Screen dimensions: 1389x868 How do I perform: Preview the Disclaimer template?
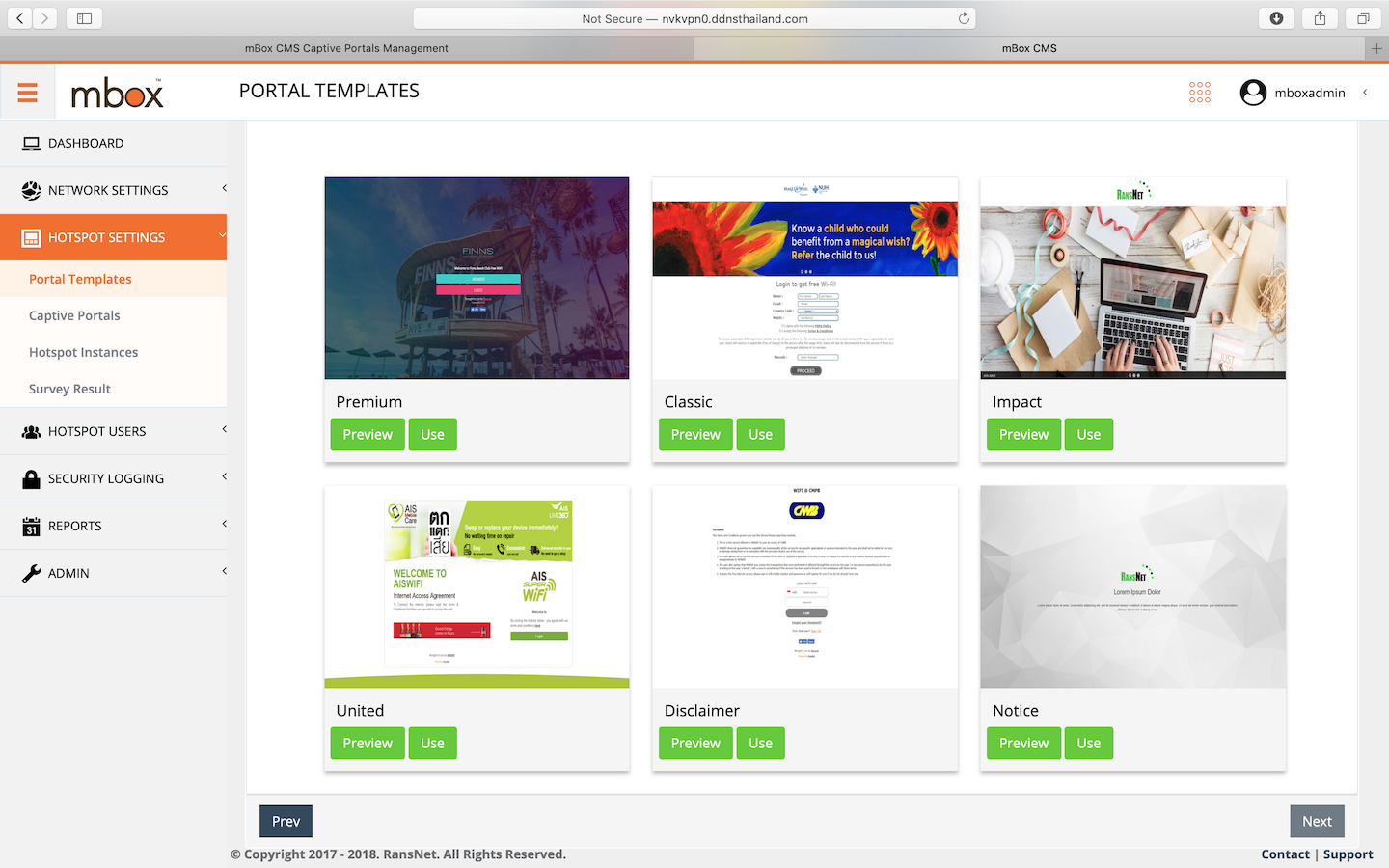(x=695, y=744)
